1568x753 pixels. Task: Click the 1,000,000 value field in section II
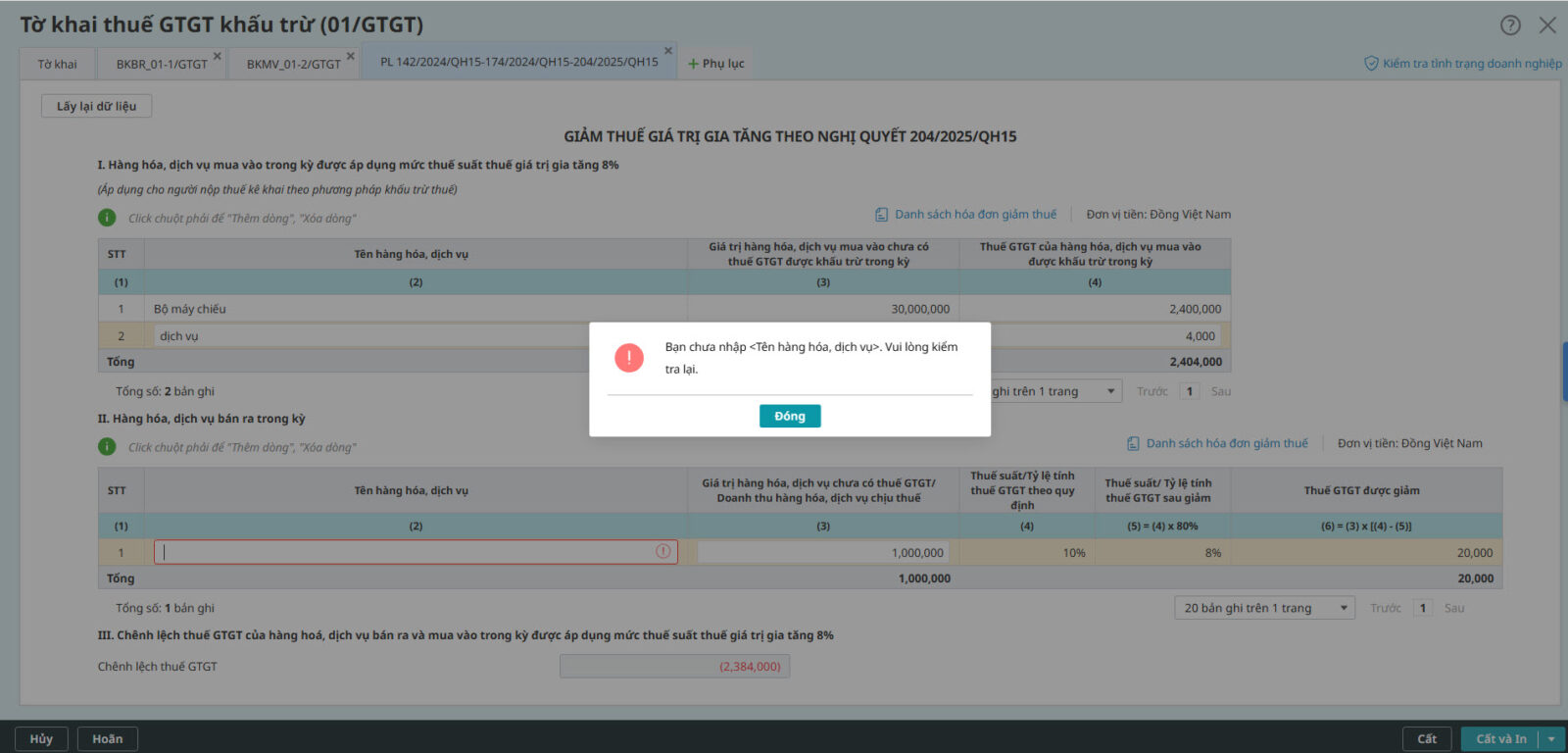click(823, 553)
